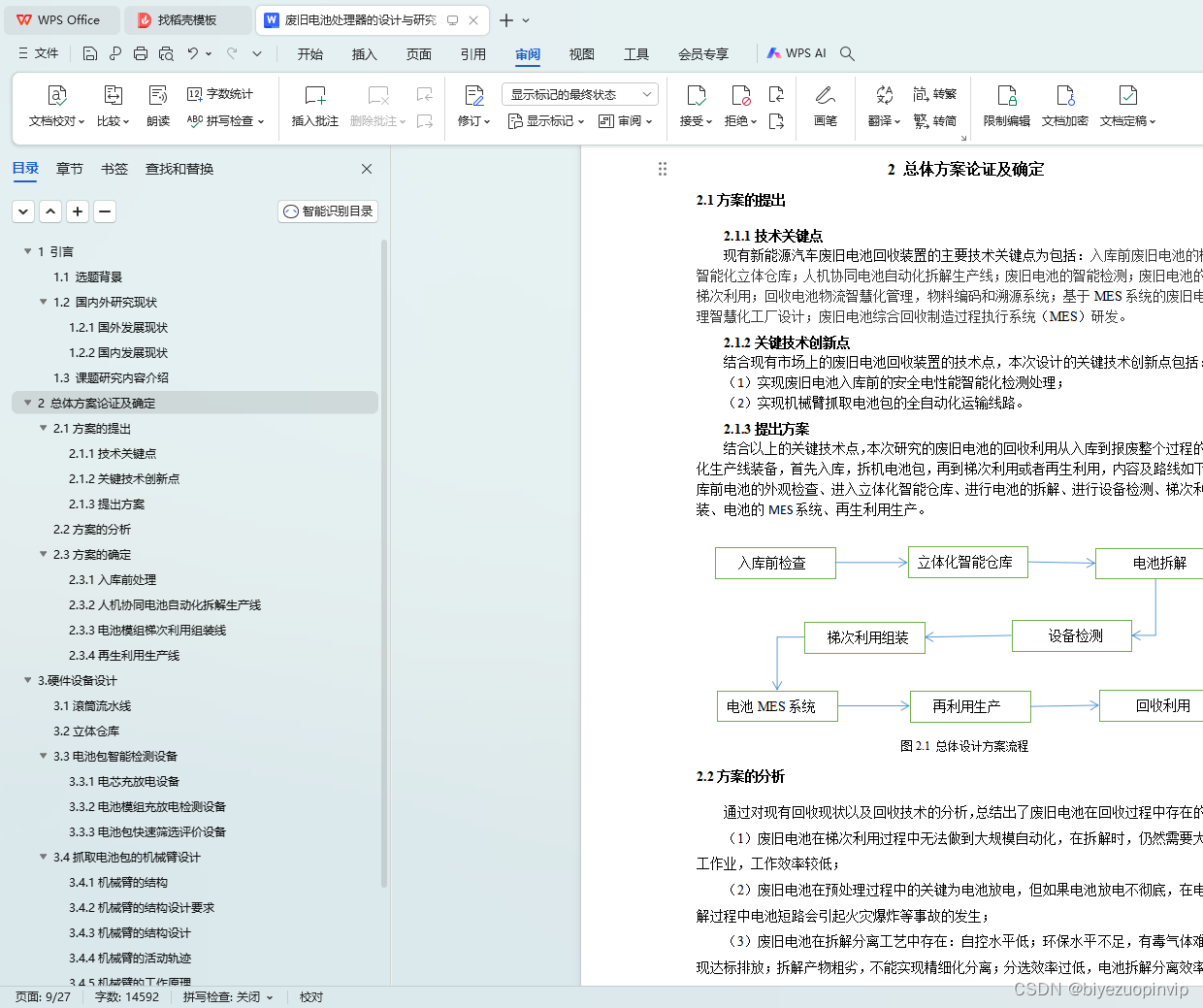Open the document proofreading tool 文档校对
The width and height of the screenshot is (1203, 1008).
click(x=56, y=106)
